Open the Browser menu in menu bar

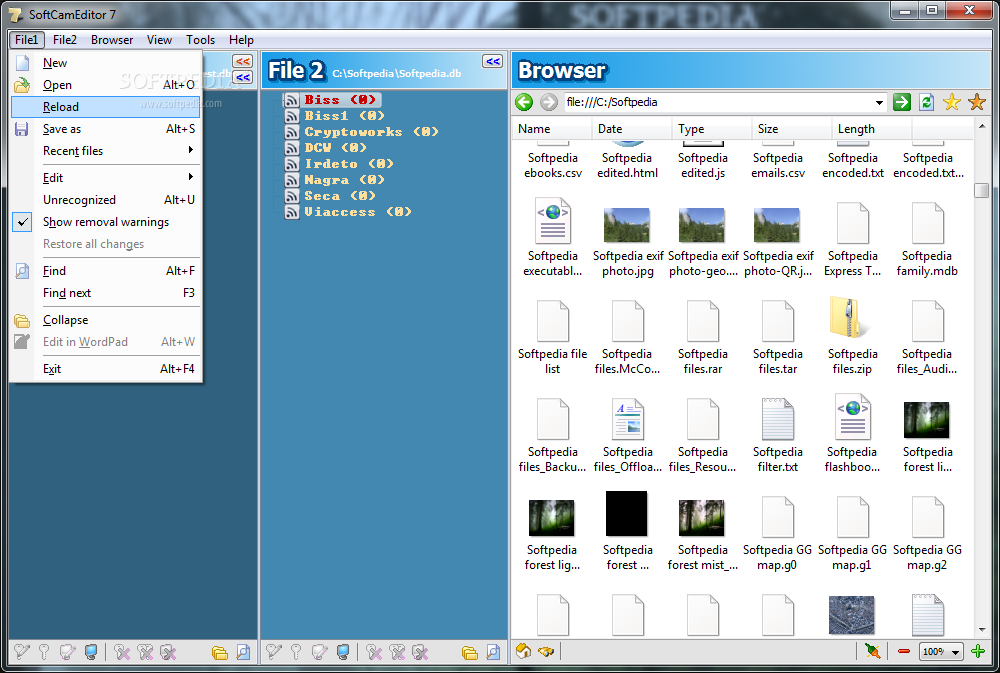pos(112,40)
